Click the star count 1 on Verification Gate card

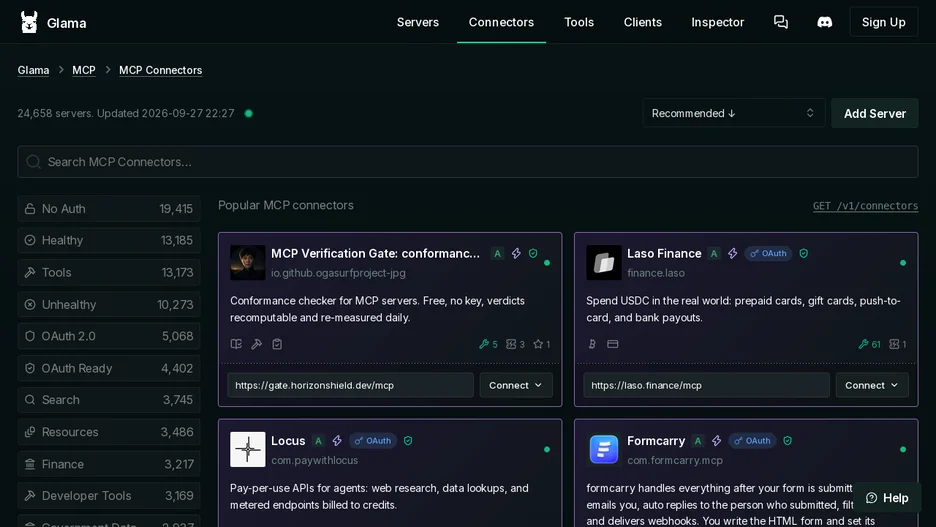[x=542, y=344]
